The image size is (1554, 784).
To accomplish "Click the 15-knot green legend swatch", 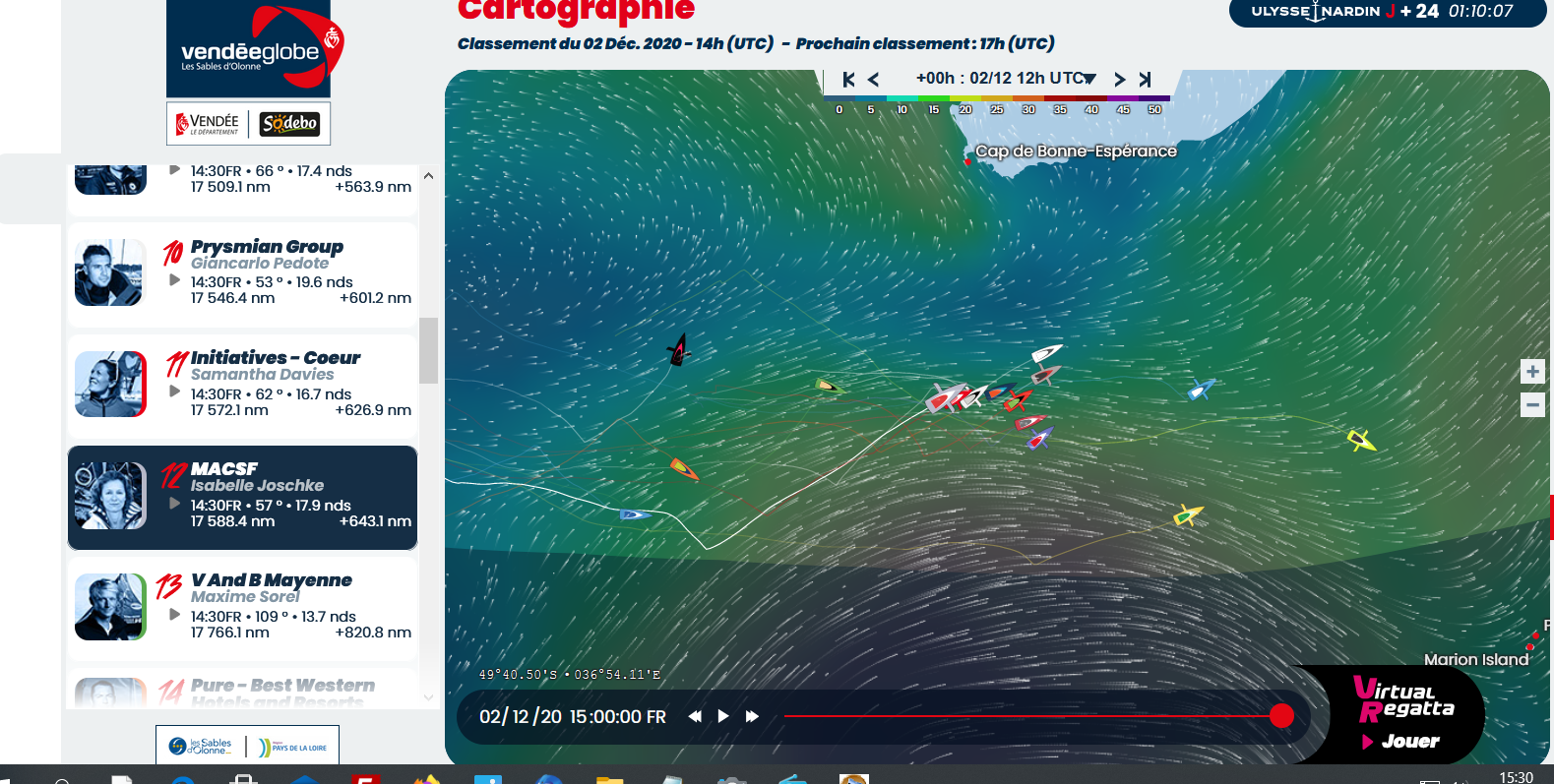I will click(933, 99).
